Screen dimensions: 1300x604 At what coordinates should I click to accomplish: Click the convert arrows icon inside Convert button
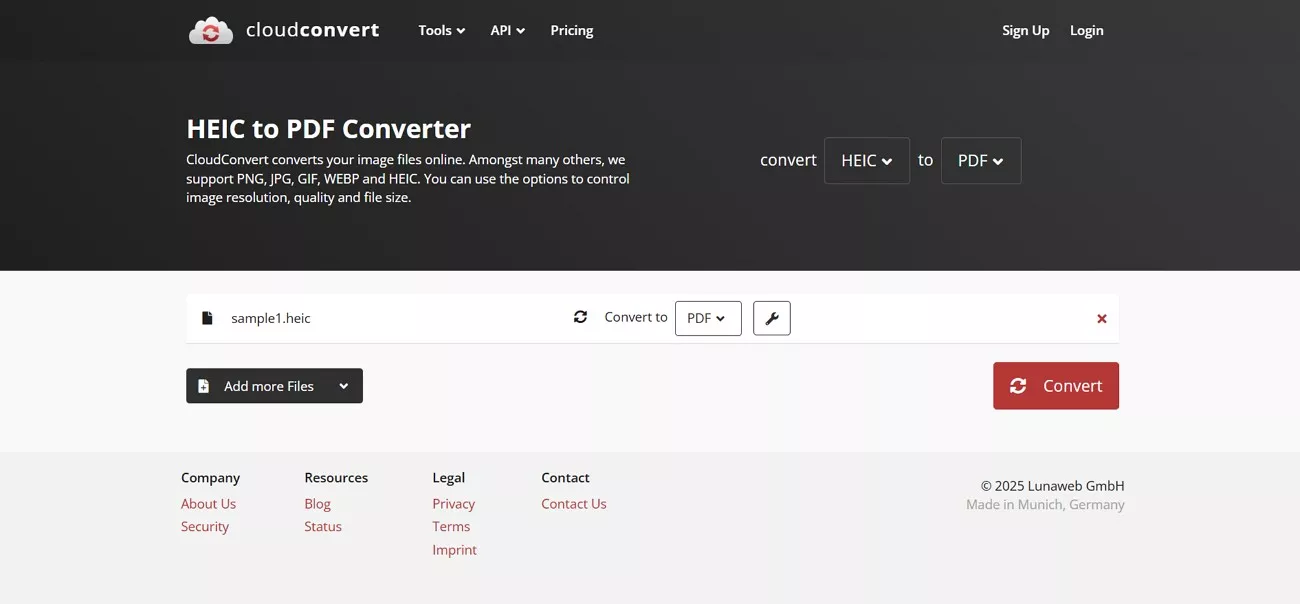(1019, 385)
